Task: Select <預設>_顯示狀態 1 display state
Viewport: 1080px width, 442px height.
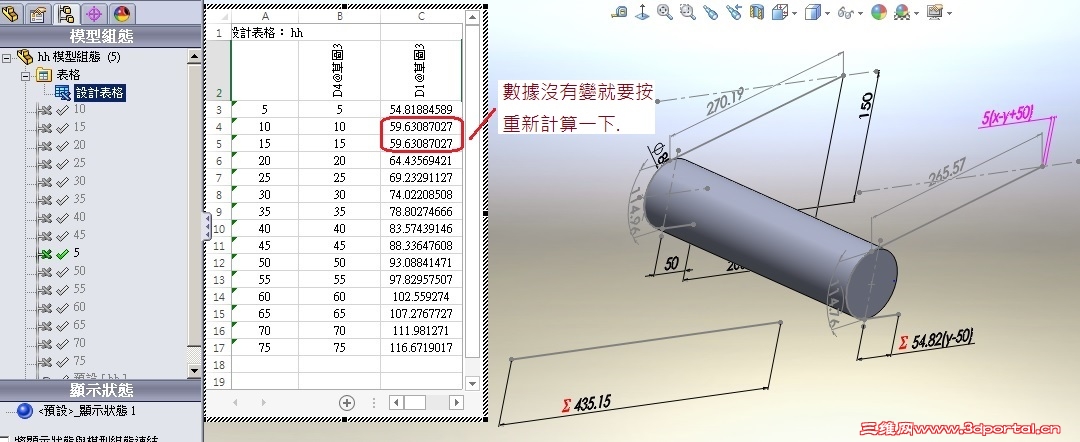Action: 87,411
